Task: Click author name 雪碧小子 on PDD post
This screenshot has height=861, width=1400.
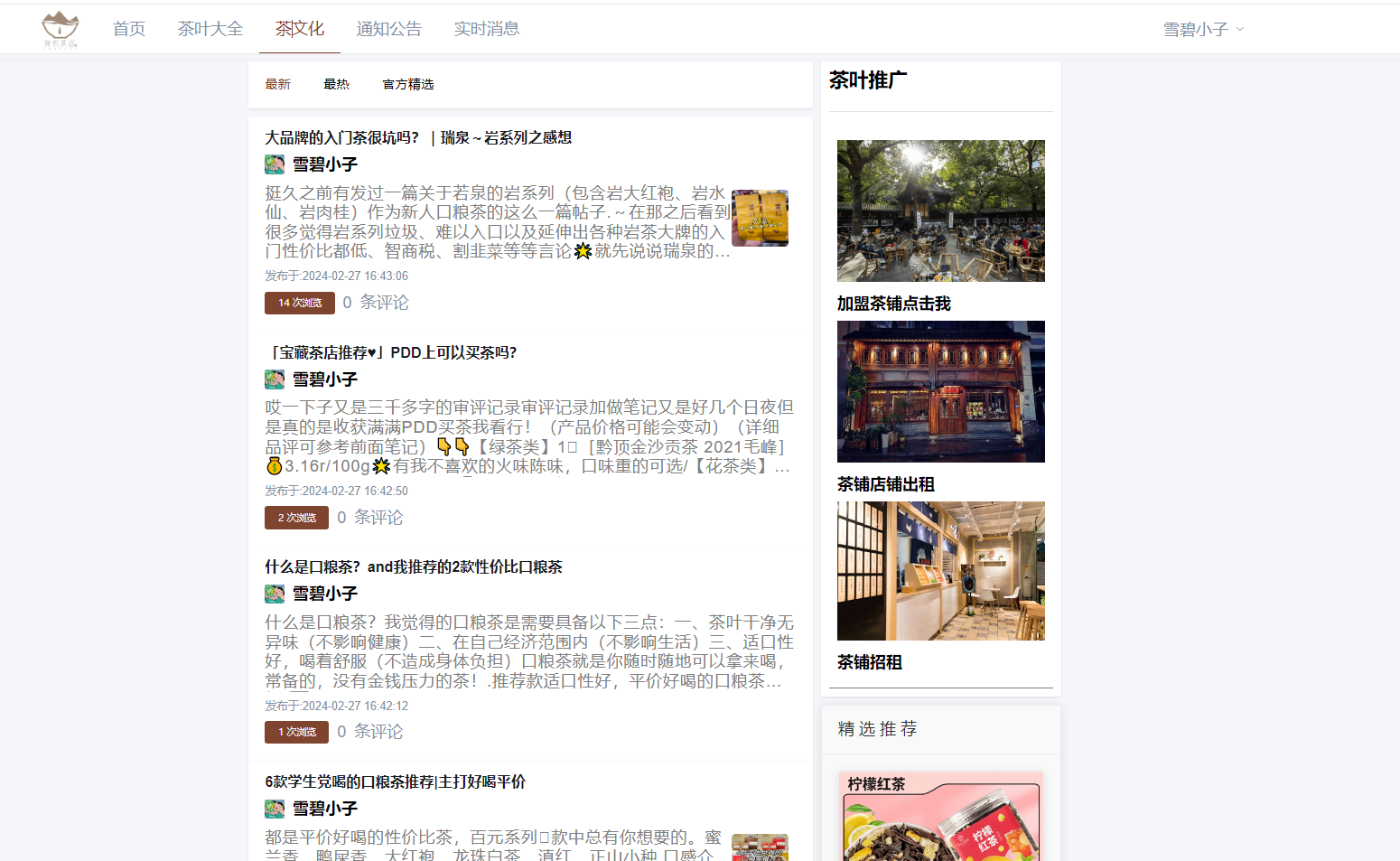Action: pyautogui.click(x=325, y=379)
